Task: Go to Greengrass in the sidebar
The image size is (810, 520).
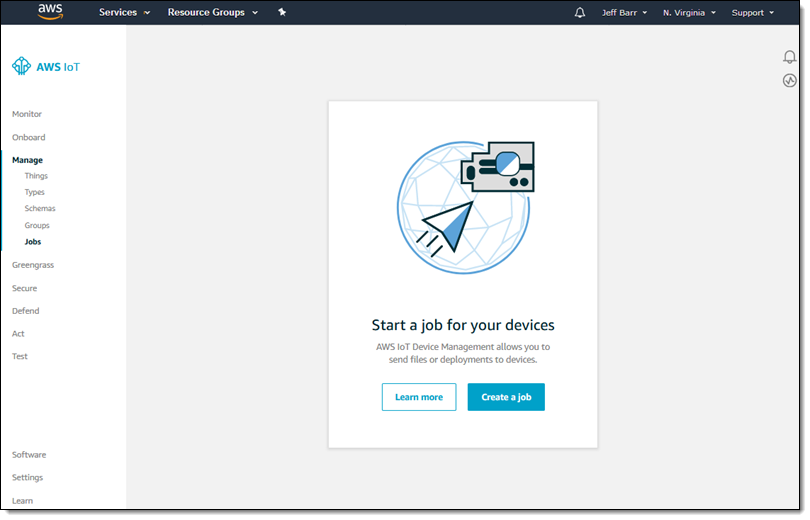Action: [33, 265]
